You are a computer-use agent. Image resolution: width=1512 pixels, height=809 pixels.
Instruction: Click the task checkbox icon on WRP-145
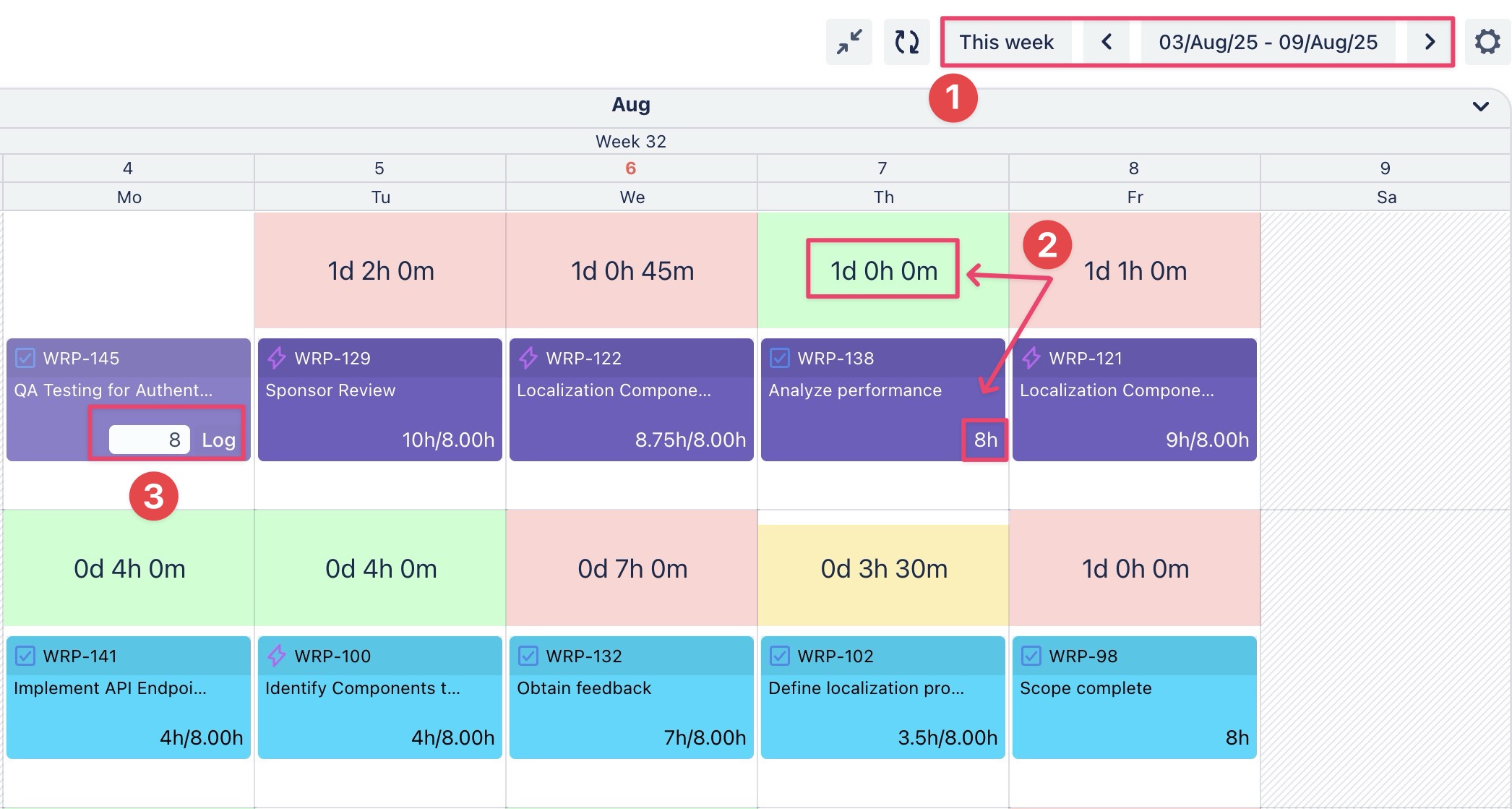coord(25,358)
